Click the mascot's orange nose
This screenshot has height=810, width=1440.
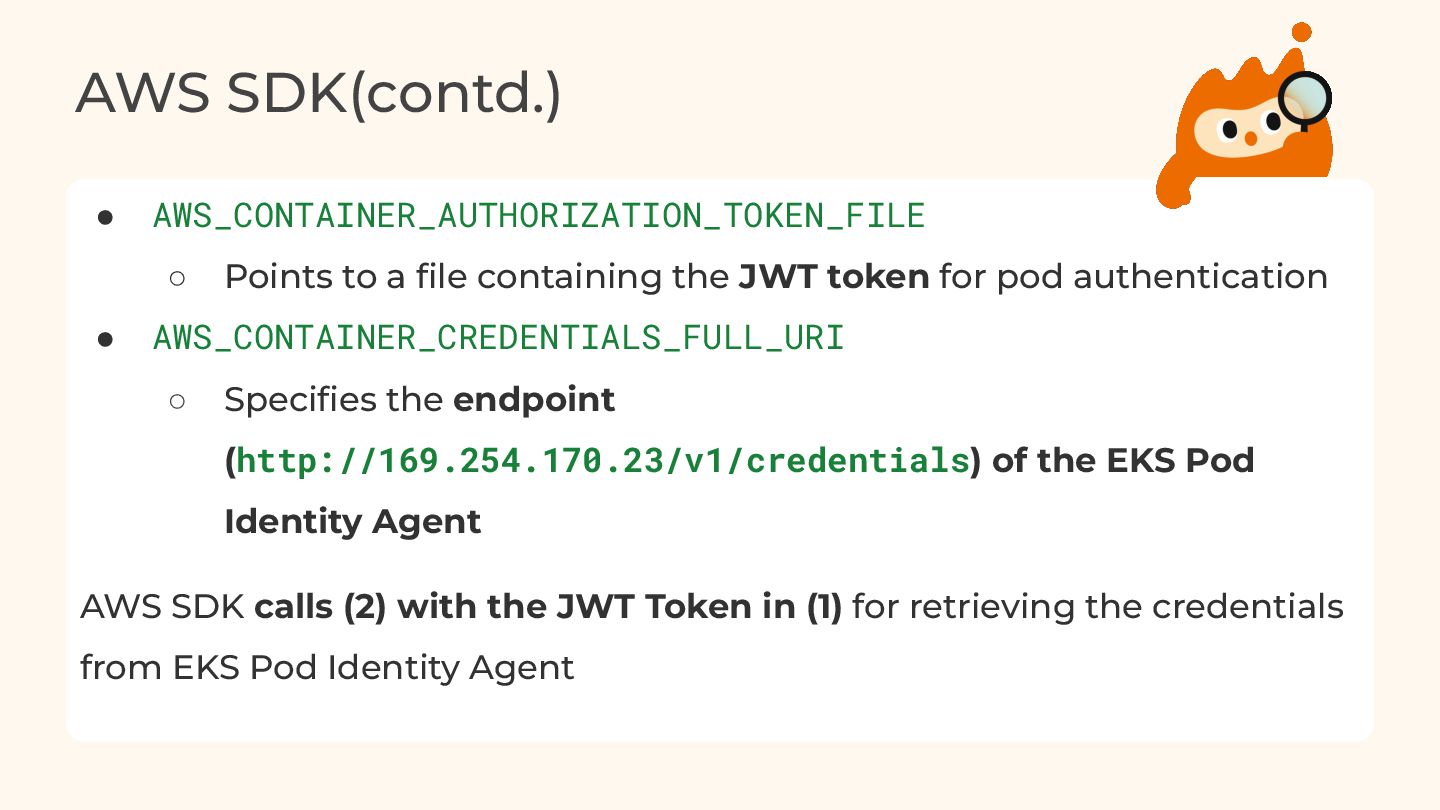[1250, 139]
